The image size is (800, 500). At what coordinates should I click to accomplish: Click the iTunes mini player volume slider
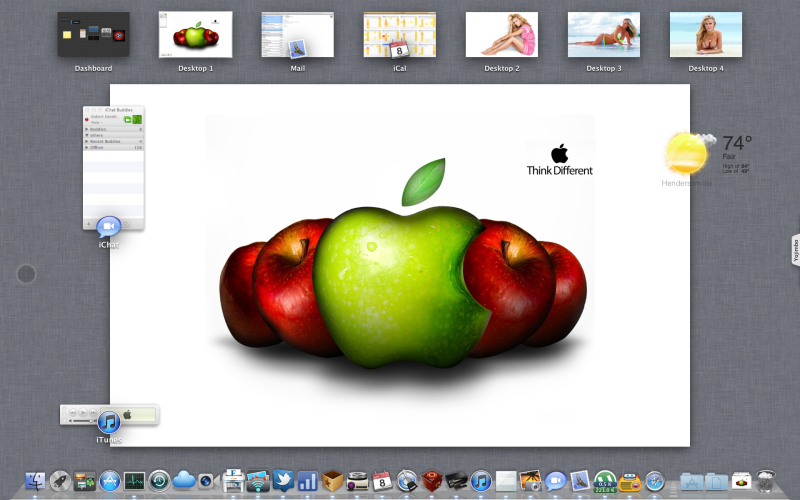(82, 420)
